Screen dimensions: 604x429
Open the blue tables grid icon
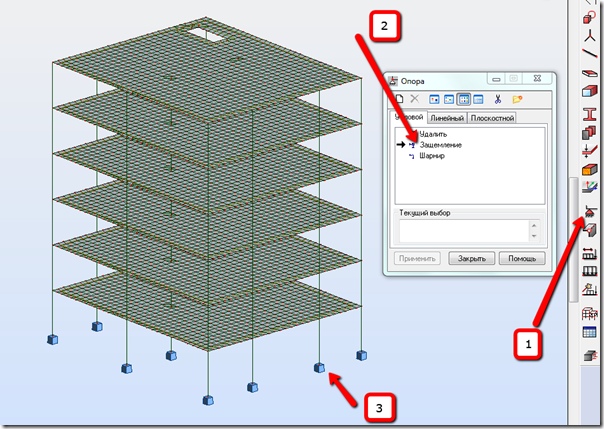(589, 332)
